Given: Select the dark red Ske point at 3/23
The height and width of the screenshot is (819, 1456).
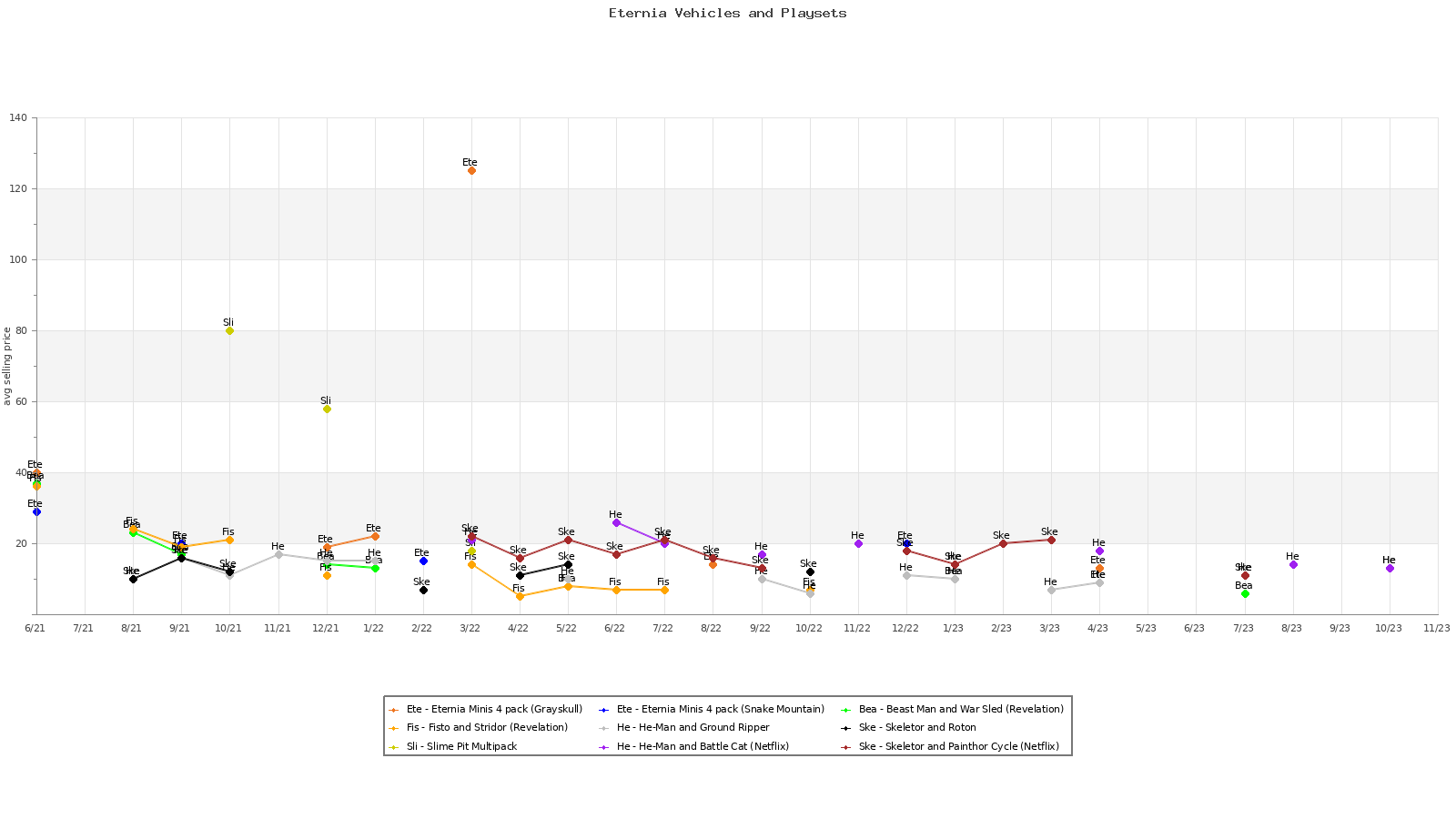Looking at the screenshot, I should click(x=1051, y=540).
